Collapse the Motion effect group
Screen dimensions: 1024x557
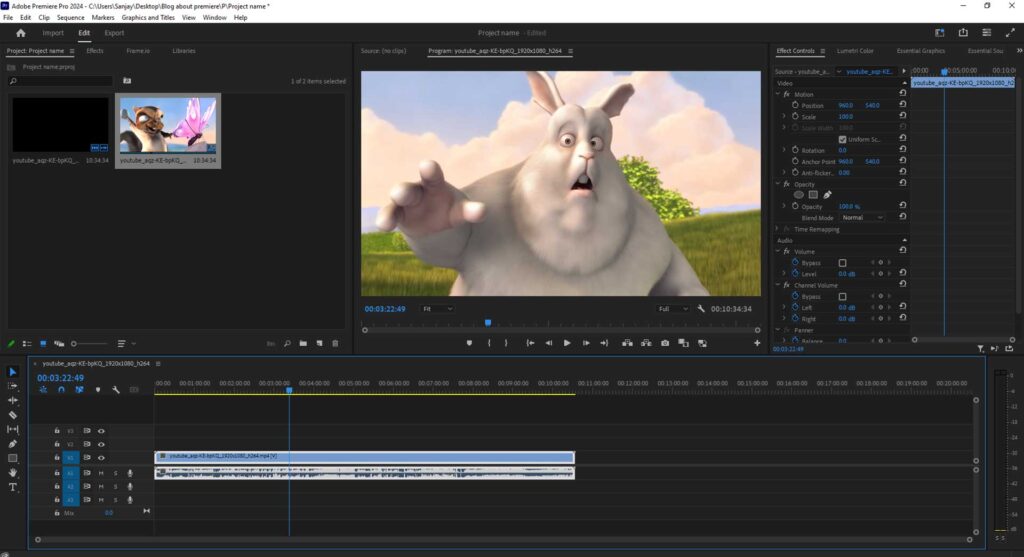click(778, 94)
